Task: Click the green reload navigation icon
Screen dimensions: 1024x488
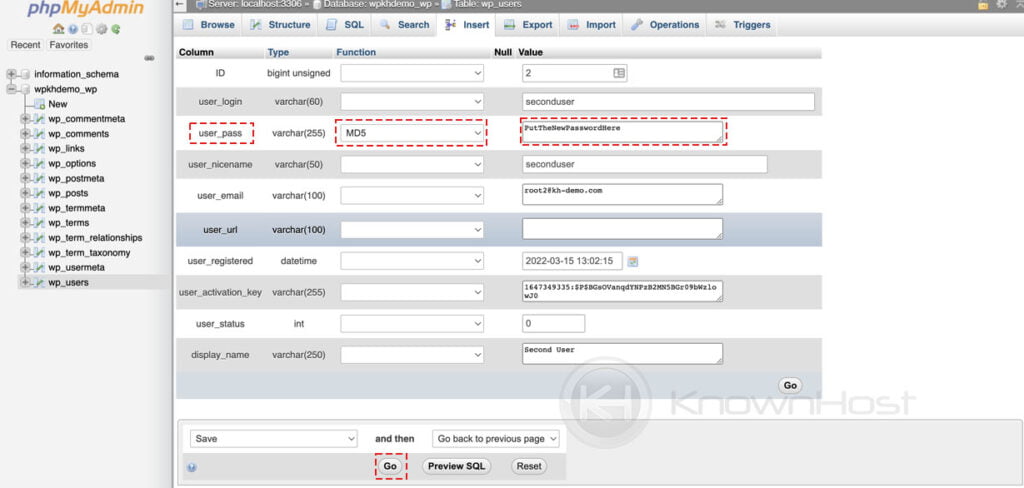Action: click(x=116, y=29)
